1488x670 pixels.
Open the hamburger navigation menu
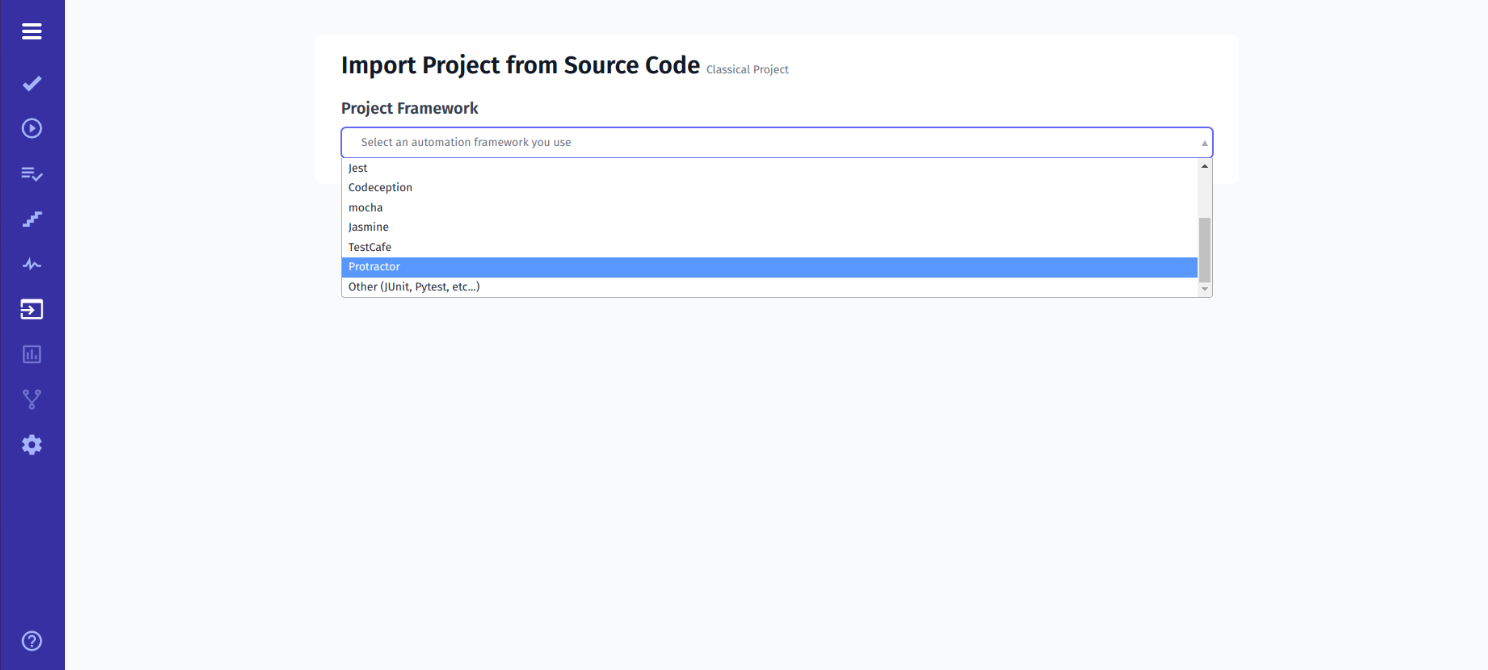pyautogui.click(x=31, y=31)
